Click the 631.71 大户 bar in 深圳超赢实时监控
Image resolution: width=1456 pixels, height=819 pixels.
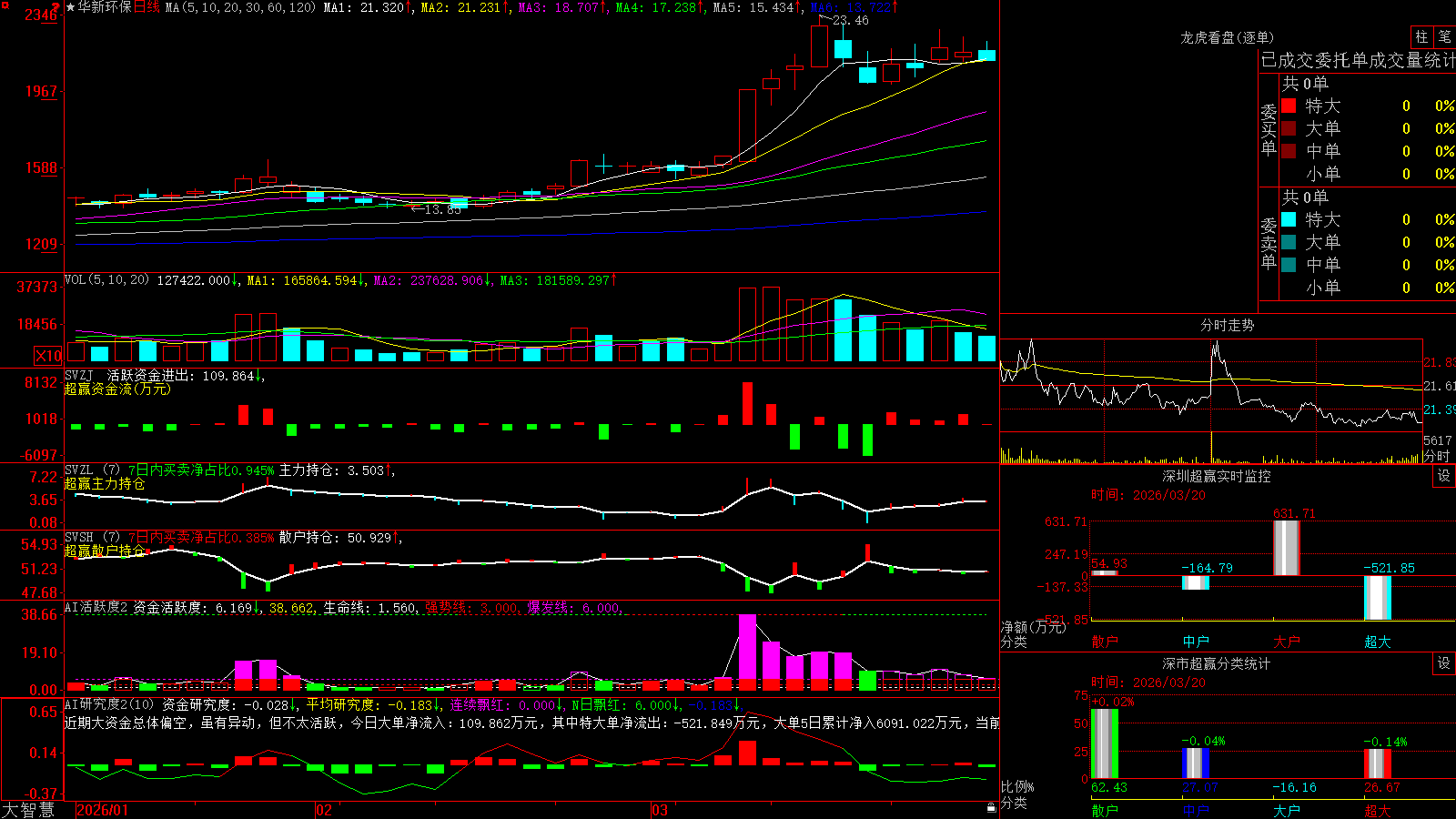tap(1287, 548)
